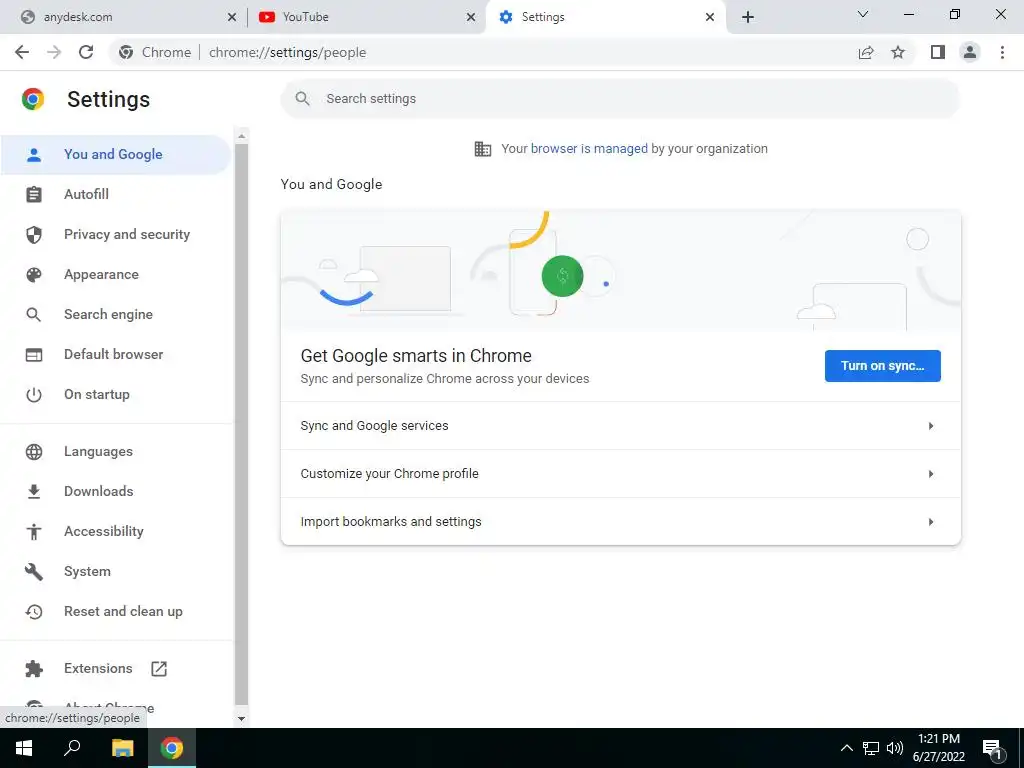Close the anydesk.com tab

click(x=232, y=17)
